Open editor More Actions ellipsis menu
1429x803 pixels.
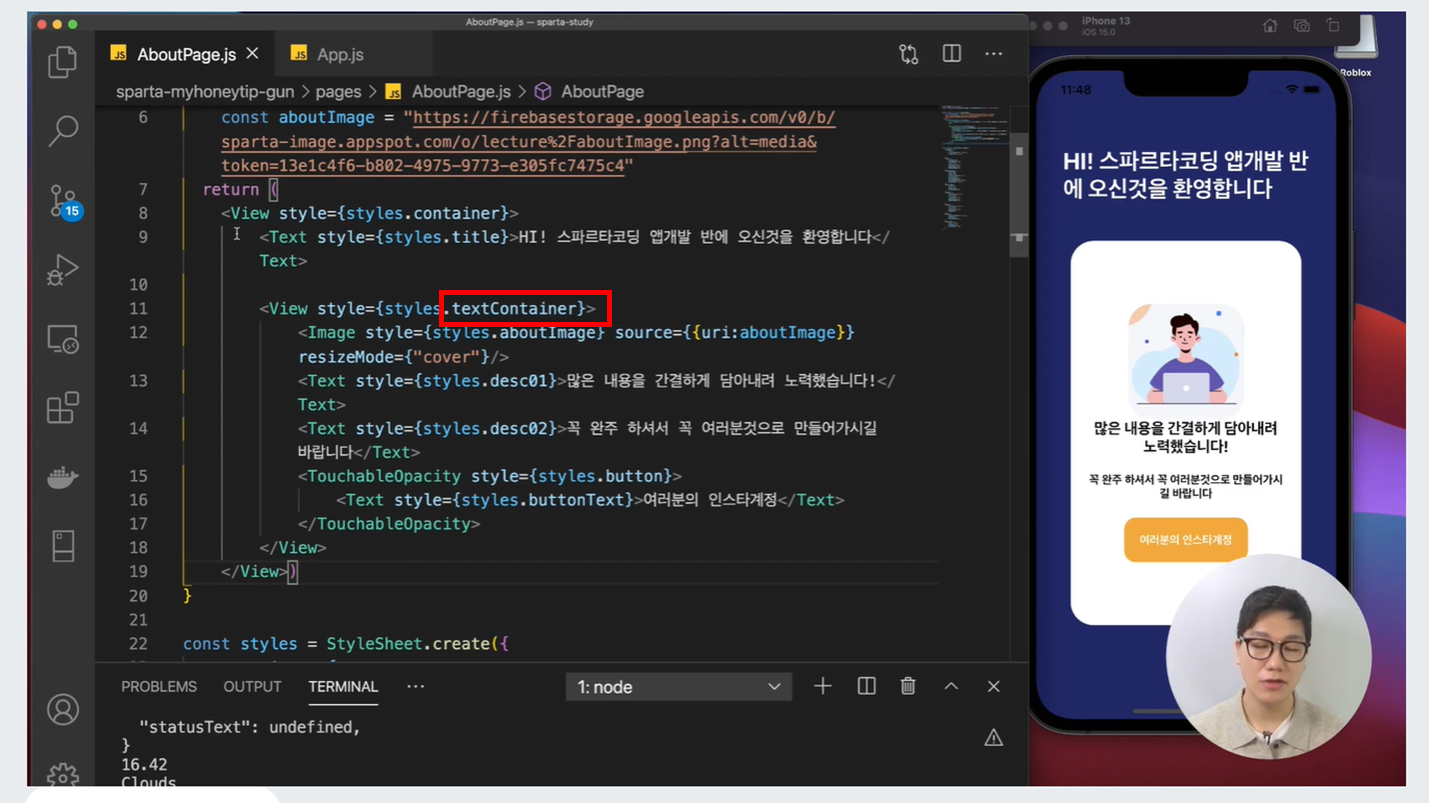(x=993, y=54)
